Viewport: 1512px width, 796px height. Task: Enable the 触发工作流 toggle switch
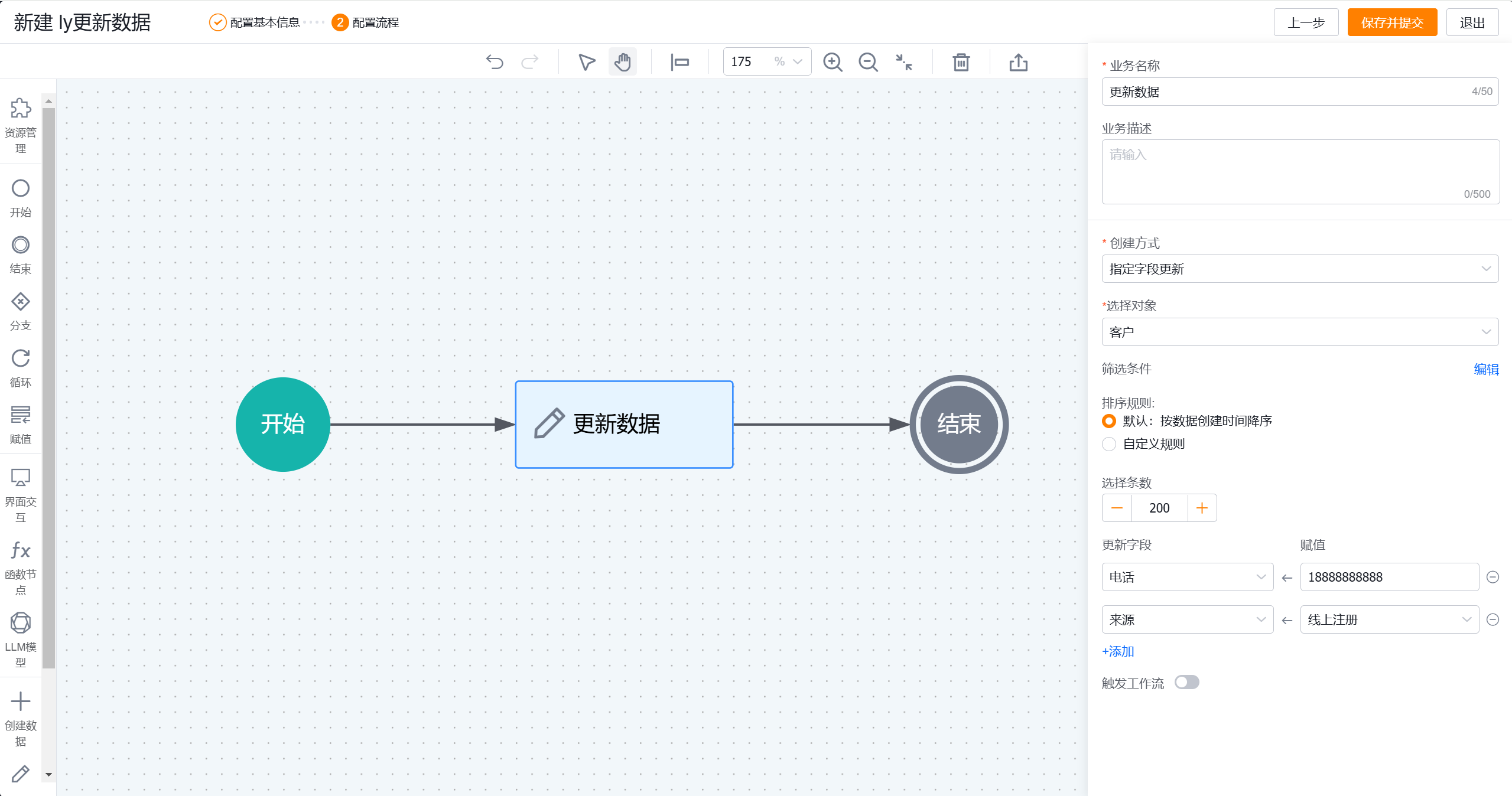(1186, 683)
